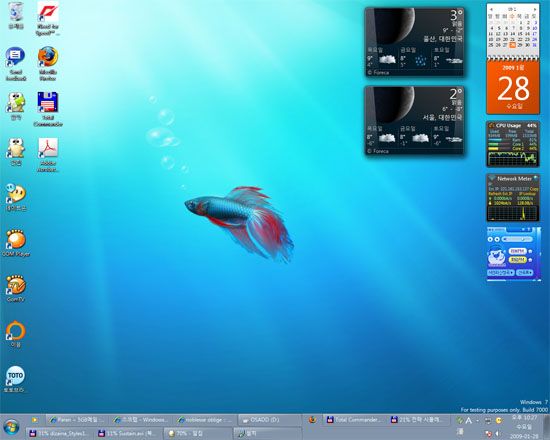
Task: Click the CPU Usage gadget title
Action: (508, 126)
